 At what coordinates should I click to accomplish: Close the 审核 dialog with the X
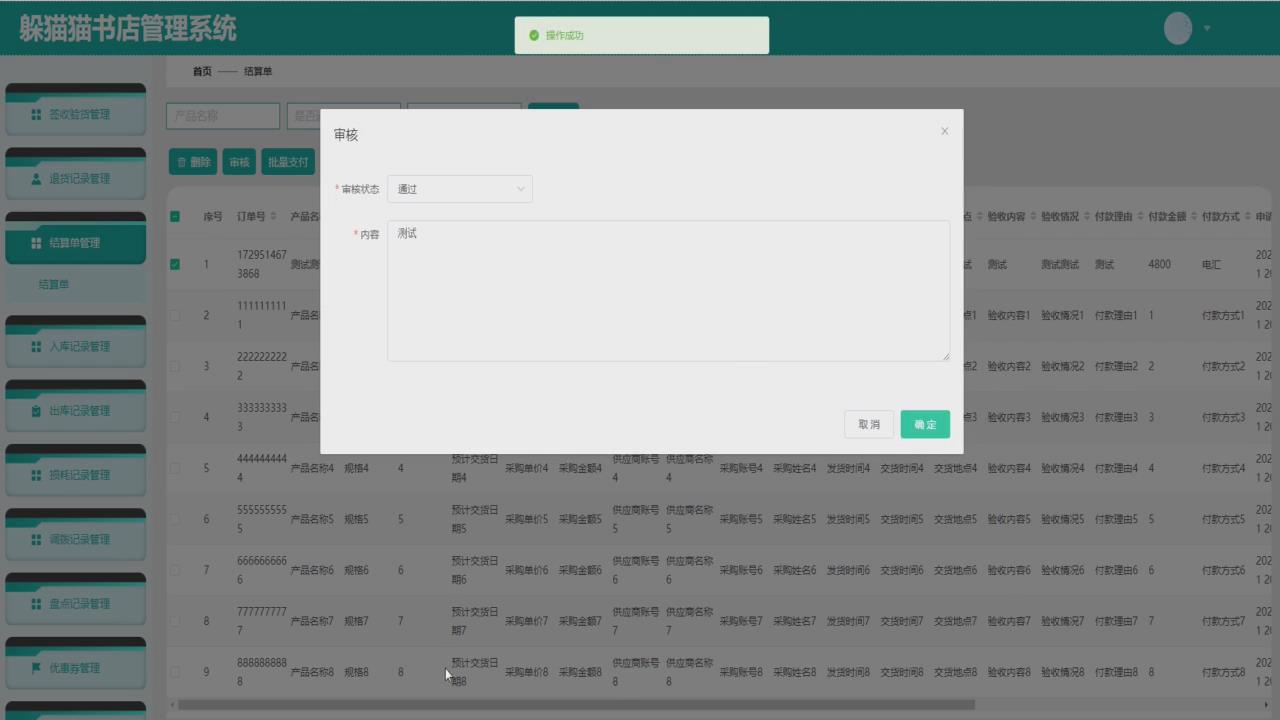coord(944,131)
